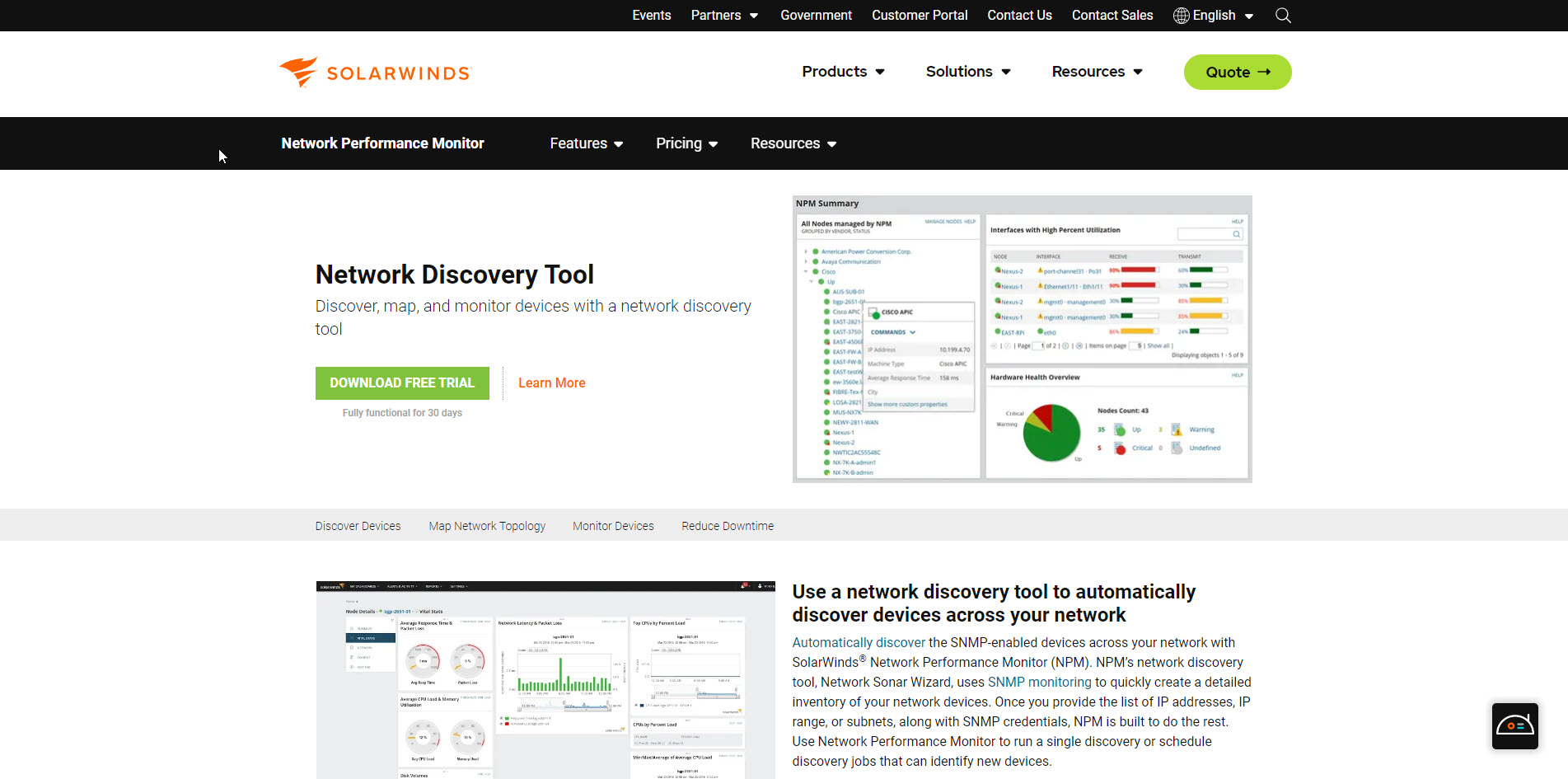
Task: Click the pie chart in Hardware Health Overview
Action: (x=1052, y=433)
